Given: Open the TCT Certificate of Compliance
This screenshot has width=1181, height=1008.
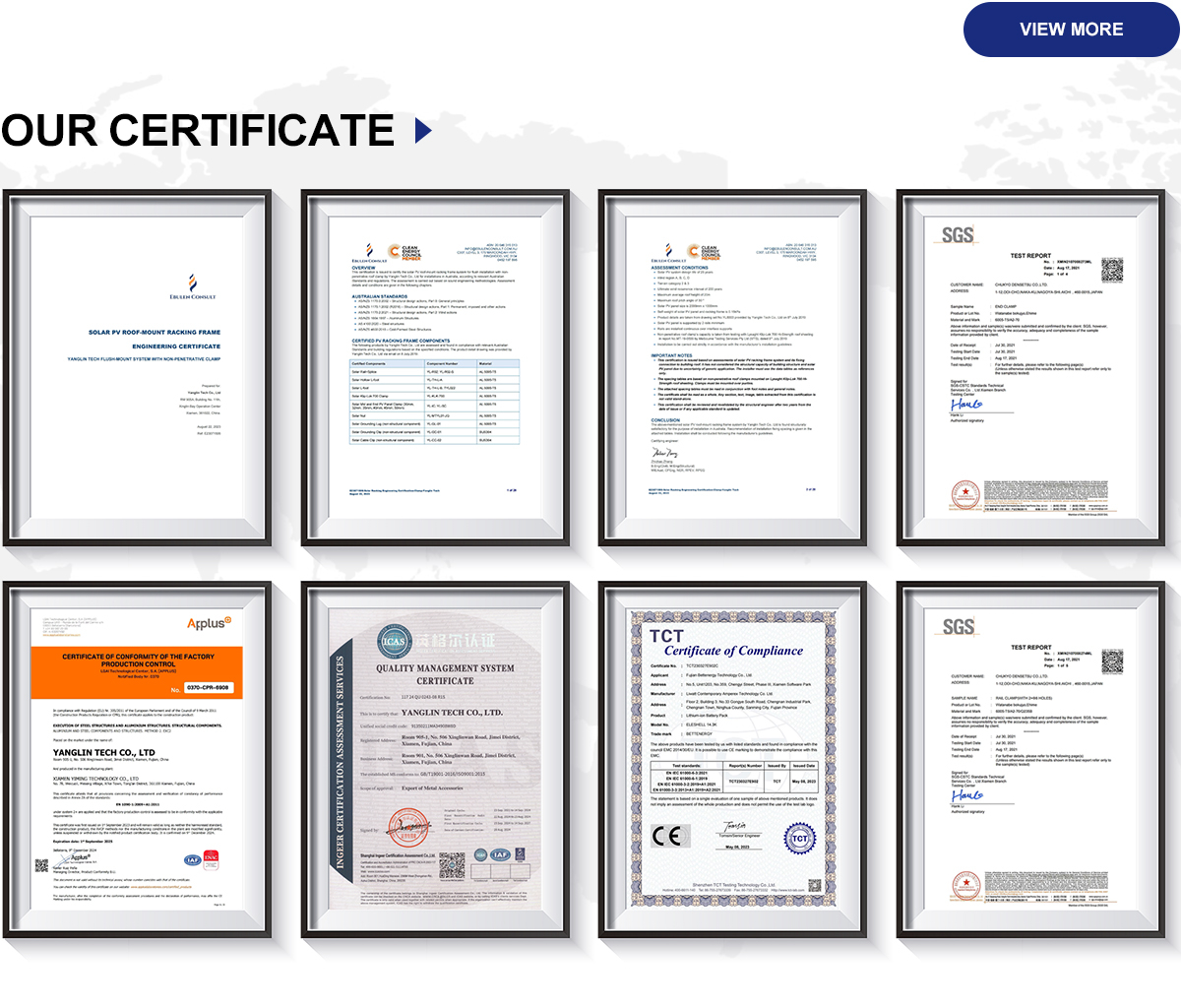Looking at the screenshot, I should pyautogui.click(x=733, y=759).
